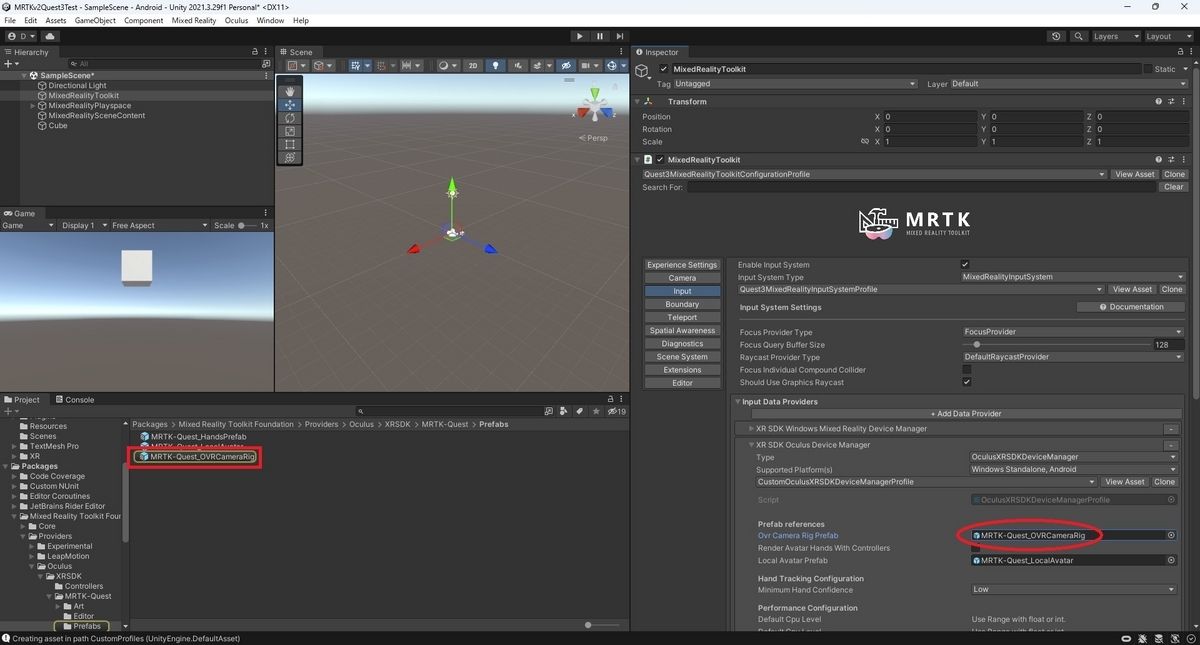Select the Transform tool in Scene overlay

[290, 157]
